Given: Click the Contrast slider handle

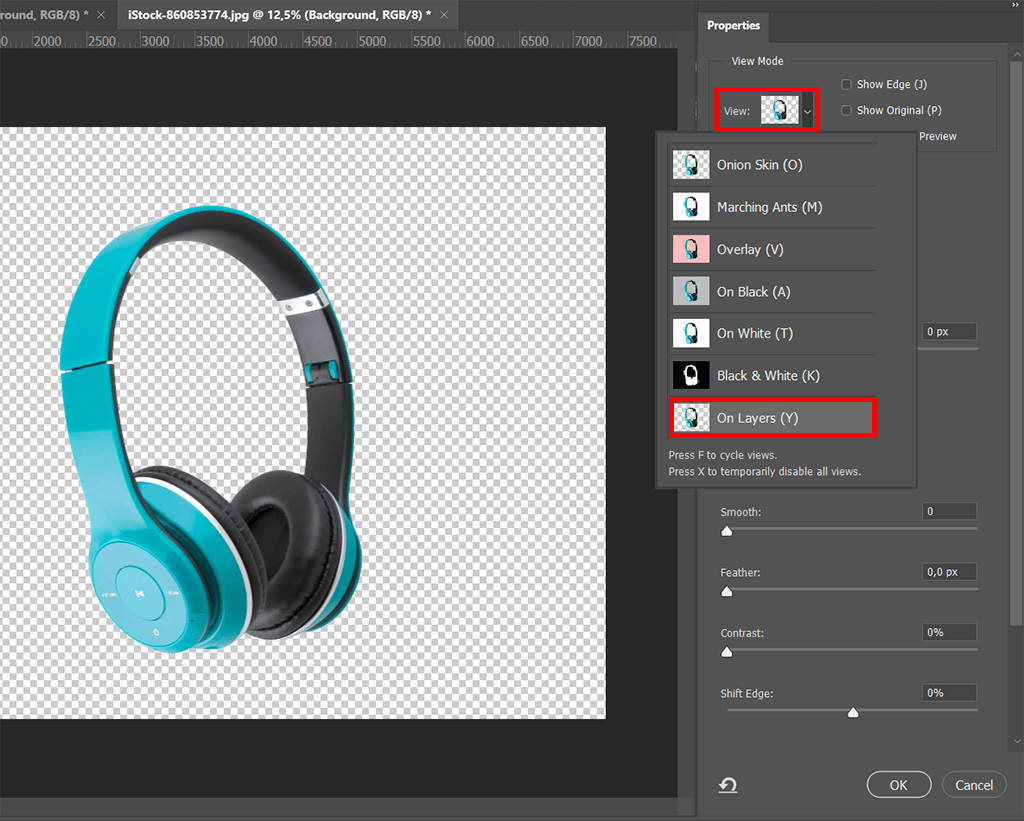Looking at the screenshot, I should 727,652.
